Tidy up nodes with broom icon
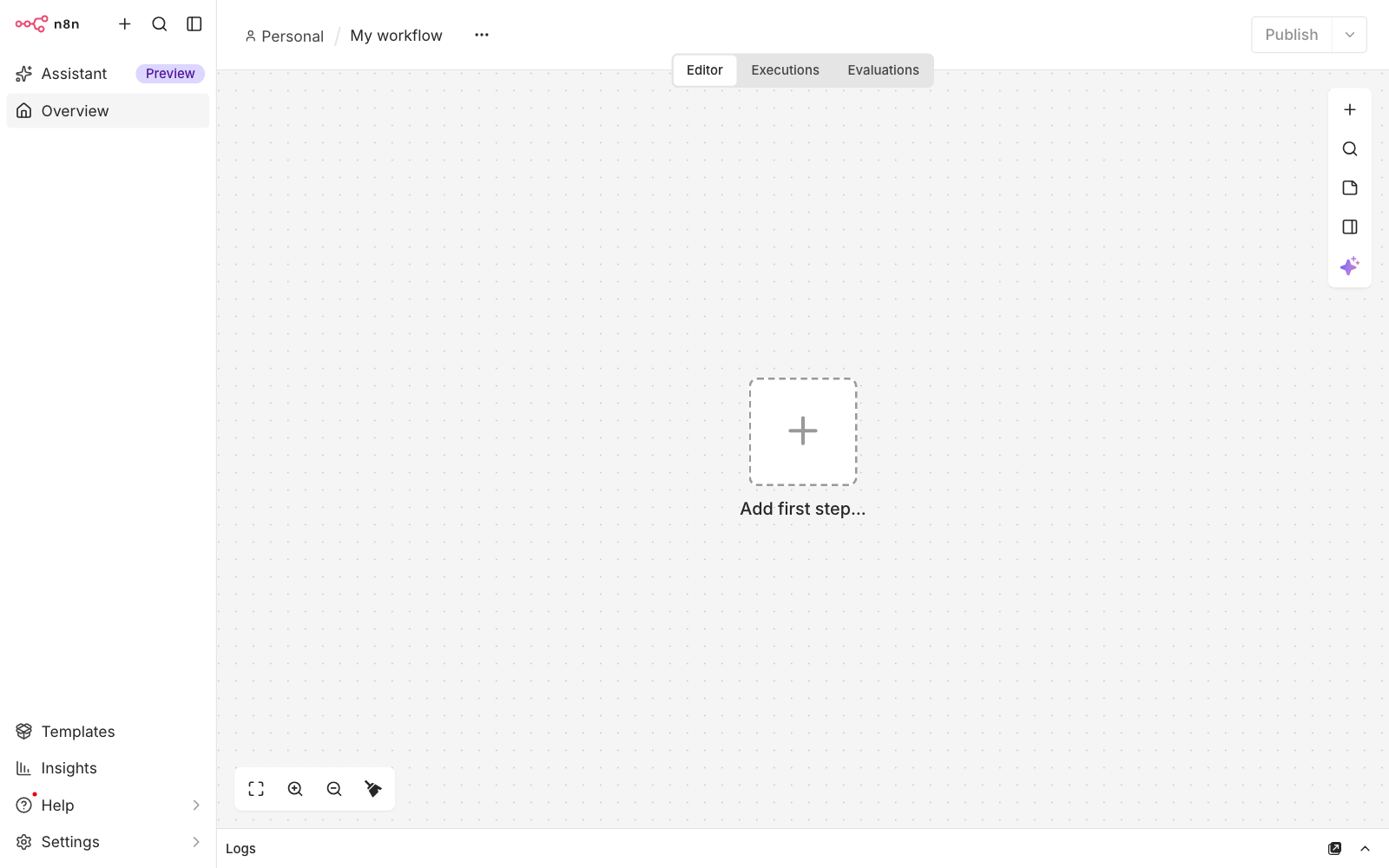 pos(373,789)
